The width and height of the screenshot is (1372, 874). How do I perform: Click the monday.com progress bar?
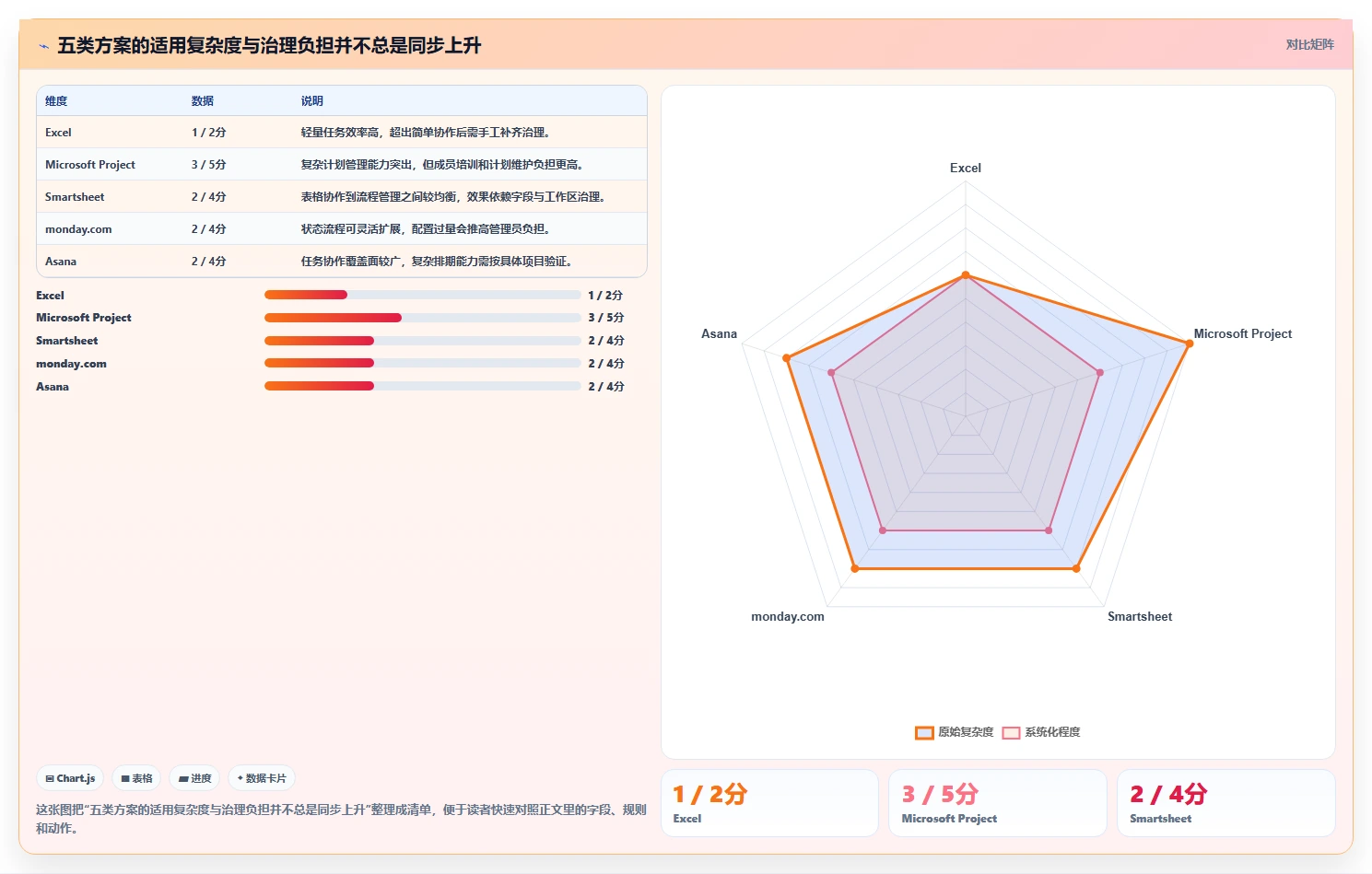pyautogui.click(x=422, y=364)
